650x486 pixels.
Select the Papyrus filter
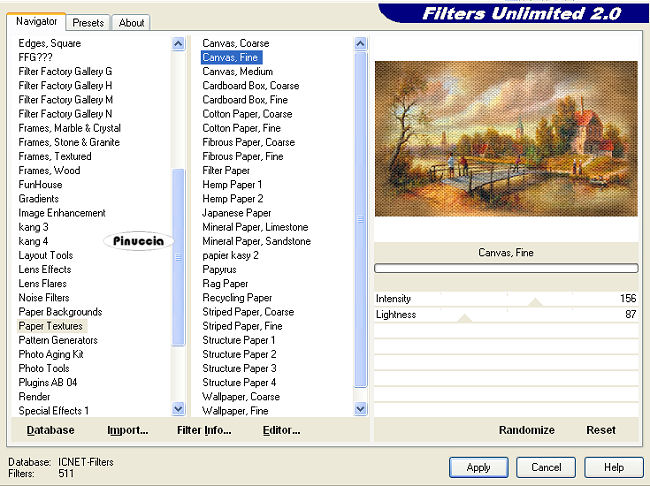[219, 269]
